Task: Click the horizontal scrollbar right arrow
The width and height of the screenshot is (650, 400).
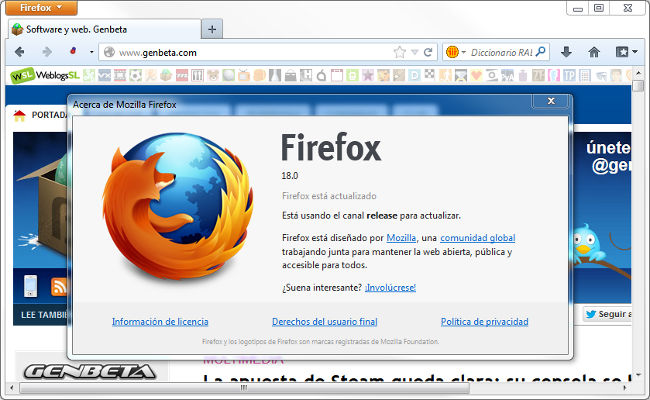Action: tap(625, 388)
